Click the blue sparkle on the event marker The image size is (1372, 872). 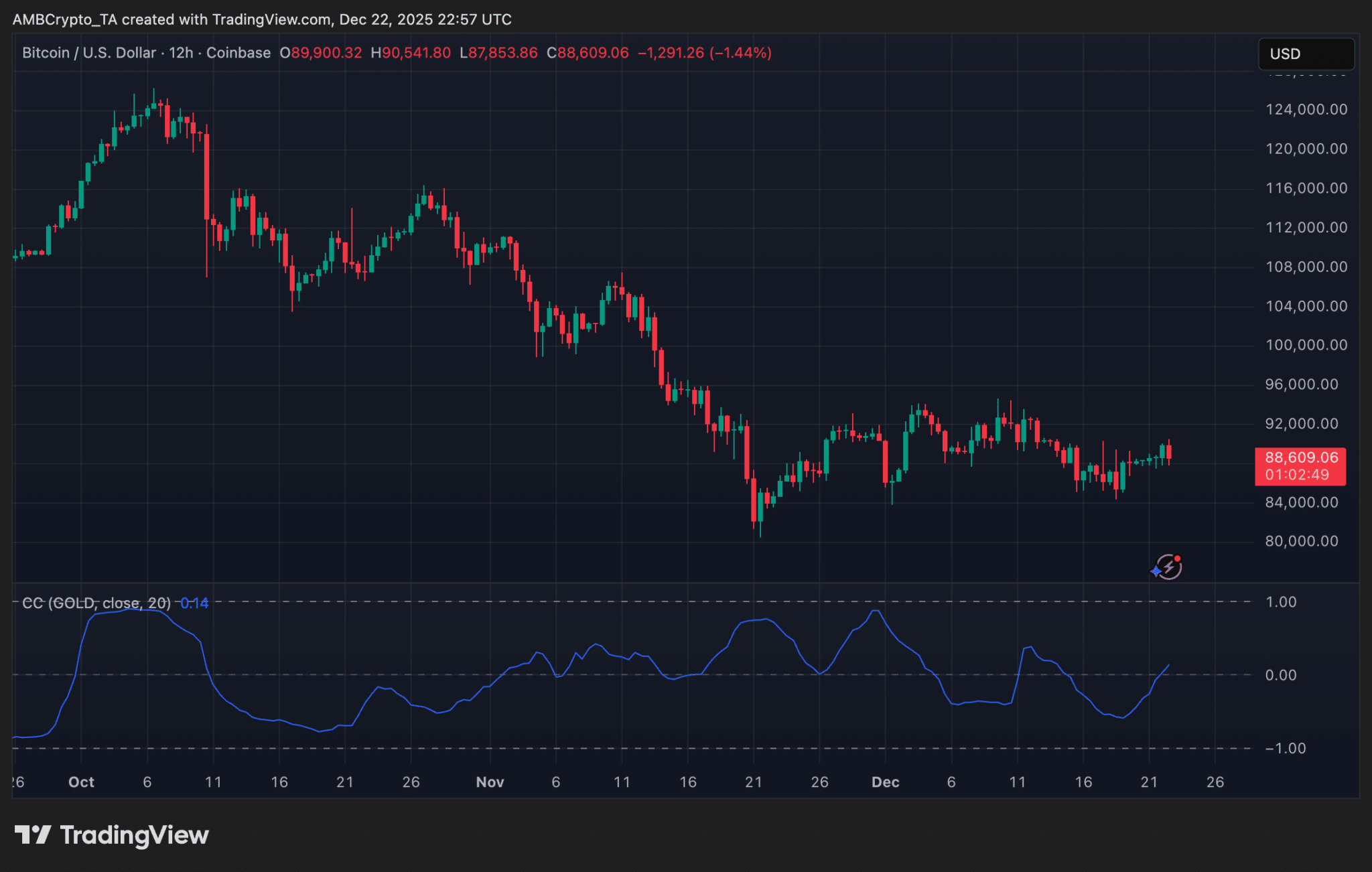[x=1156, y=571]
